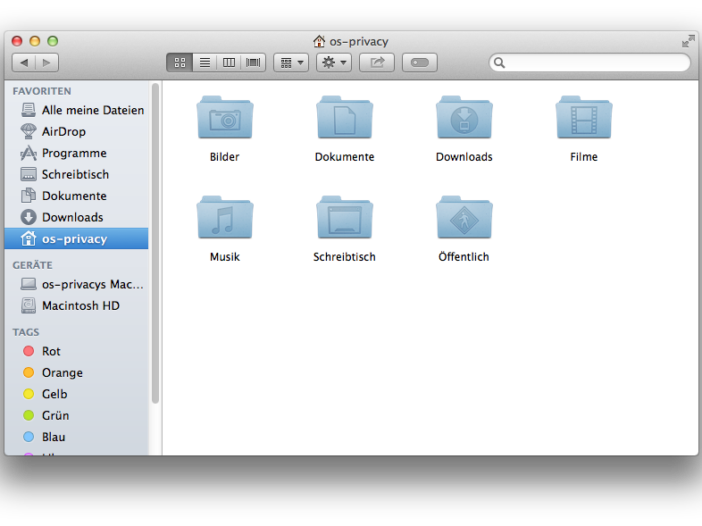Select Dokumente in the sidebar

pos(77,196)
